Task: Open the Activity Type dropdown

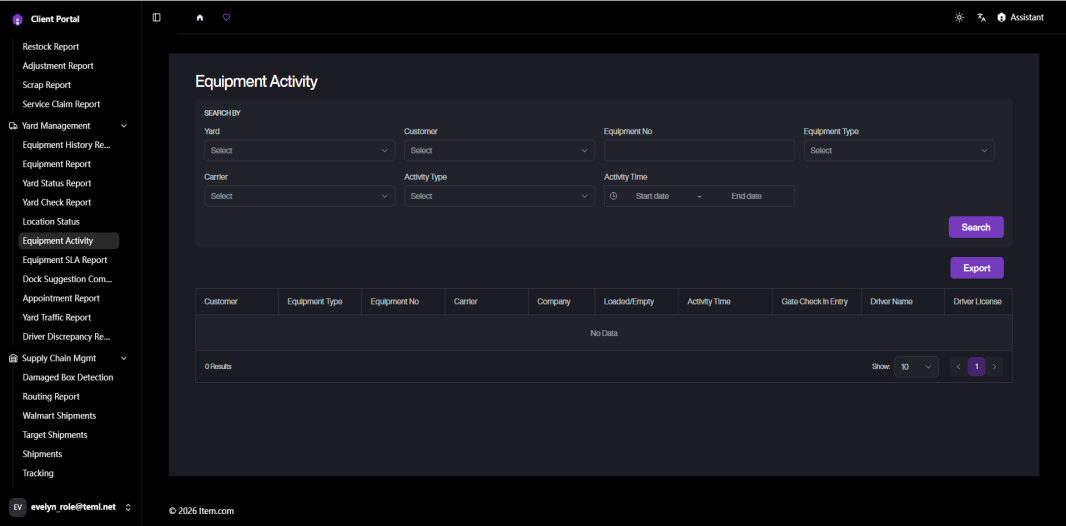Action: tap(499, 196)
